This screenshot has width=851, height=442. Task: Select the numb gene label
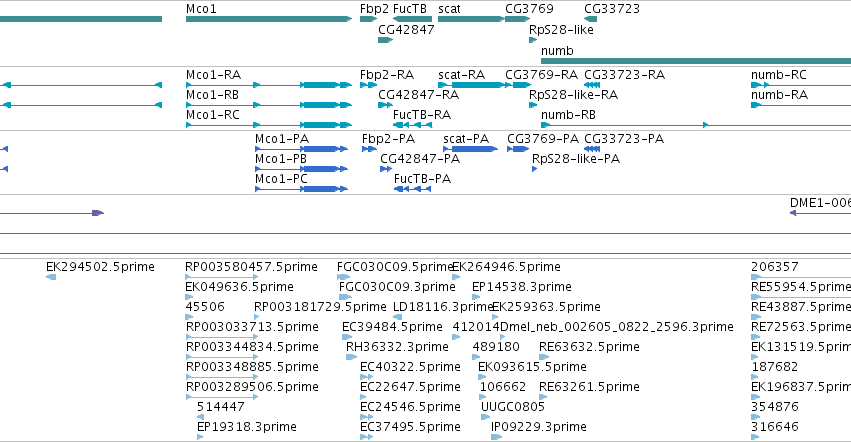click(557, 50)
